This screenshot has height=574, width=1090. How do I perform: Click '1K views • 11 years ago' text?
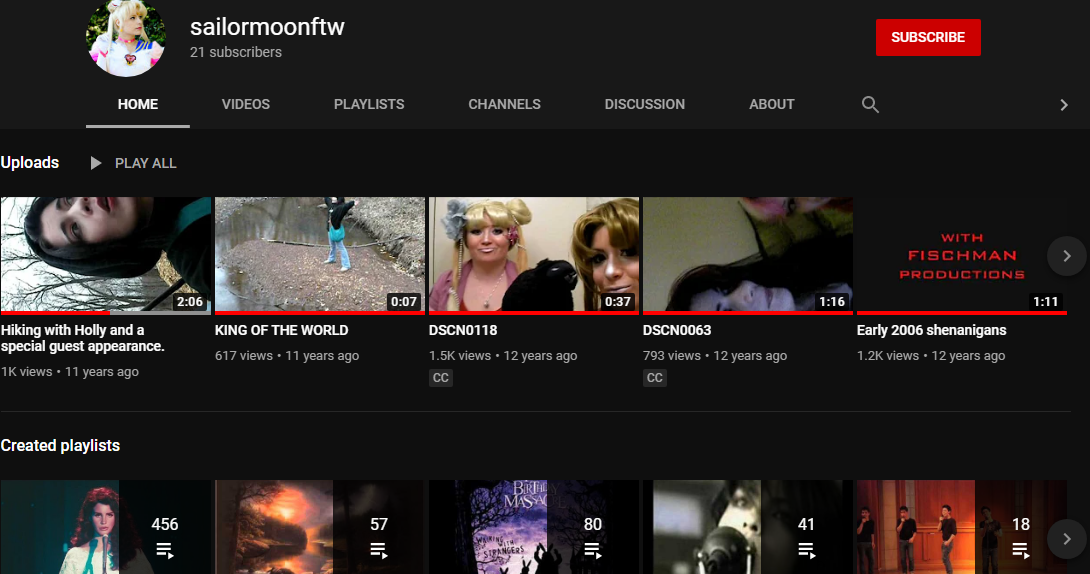[70, 372]
